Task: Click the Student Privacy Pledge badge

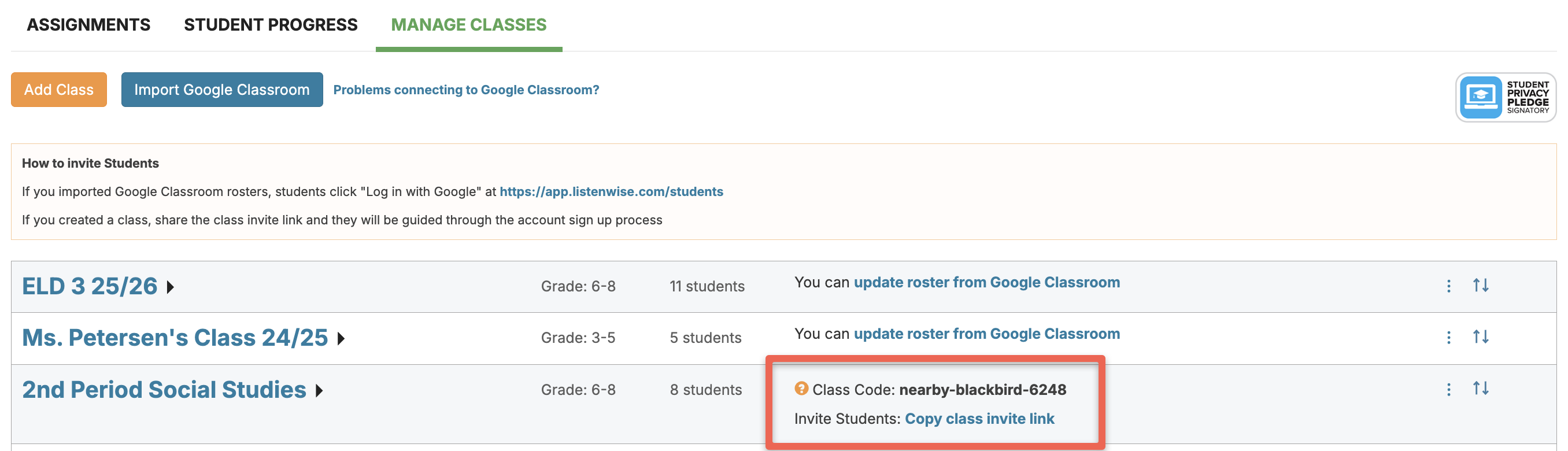Action: click(x=1506, y=97)
